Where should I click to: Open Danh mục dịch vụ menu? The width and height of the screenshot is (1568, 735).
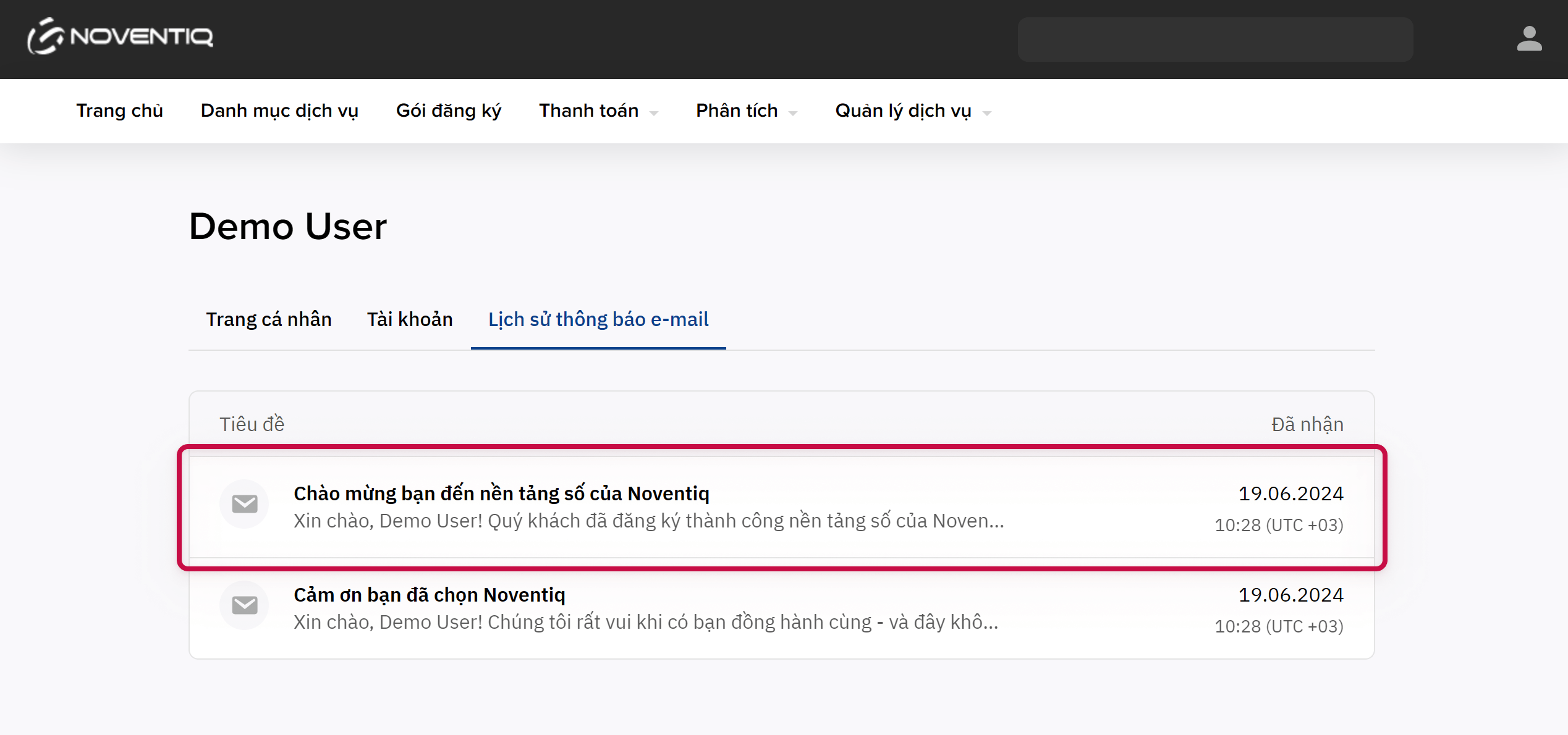pyautogui.click(x=279, y=111)
